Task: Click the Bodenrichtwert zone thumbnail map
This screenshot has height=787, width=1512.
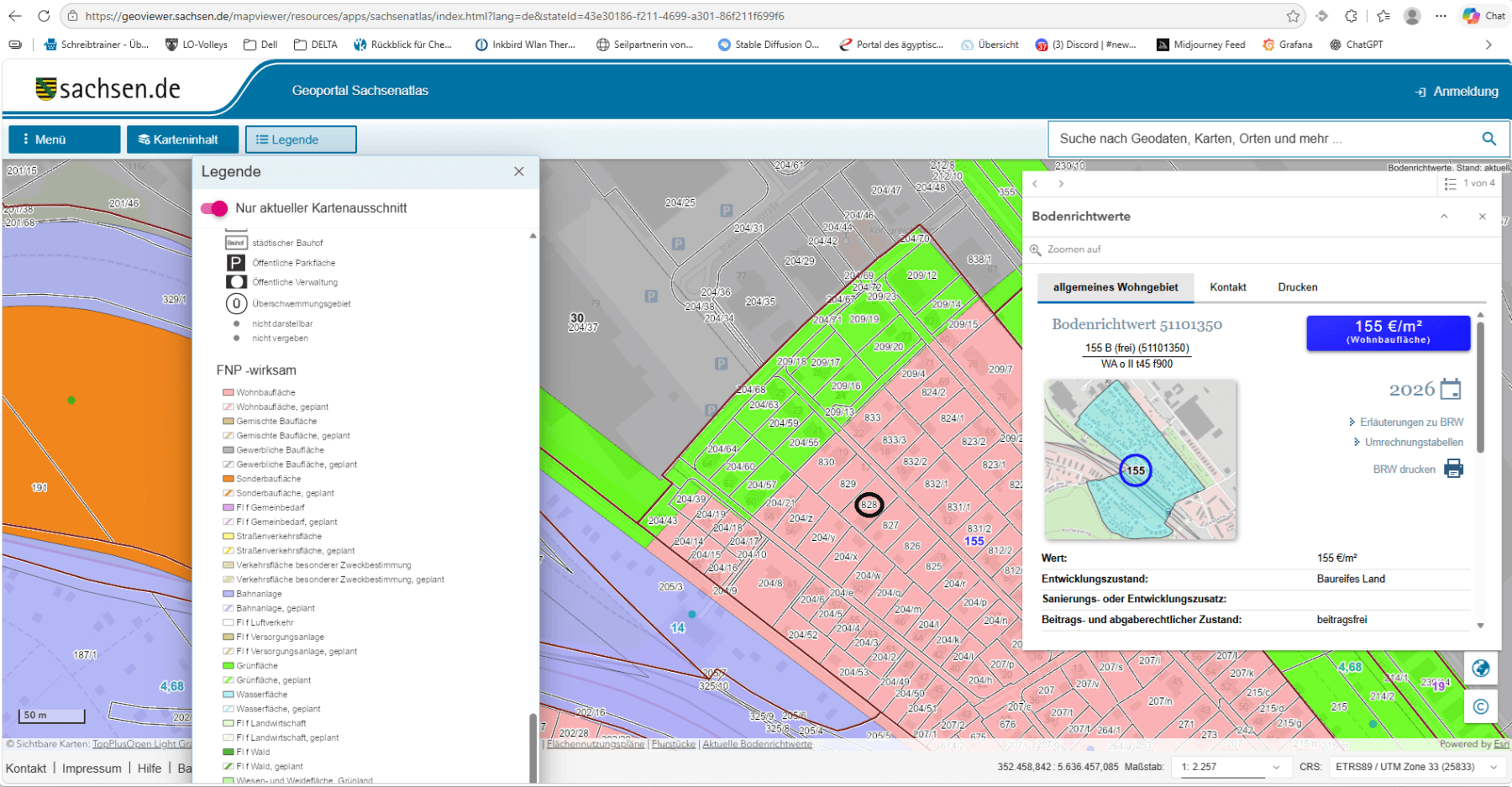Action: pos(1140,459)
